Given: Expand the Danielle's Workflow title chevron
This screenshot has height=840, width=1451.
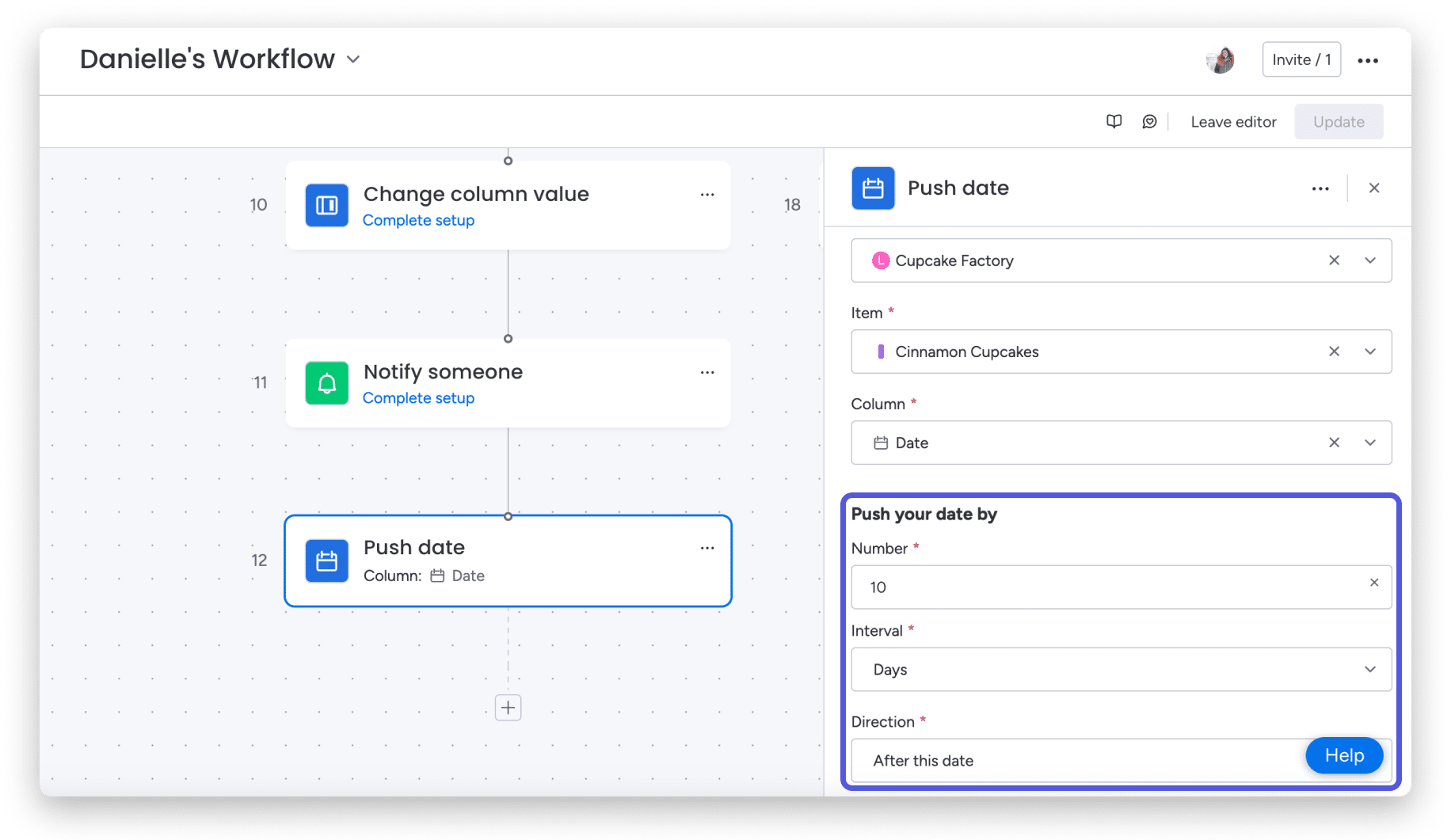Looking at the screenshot, I should click(354, 59).
